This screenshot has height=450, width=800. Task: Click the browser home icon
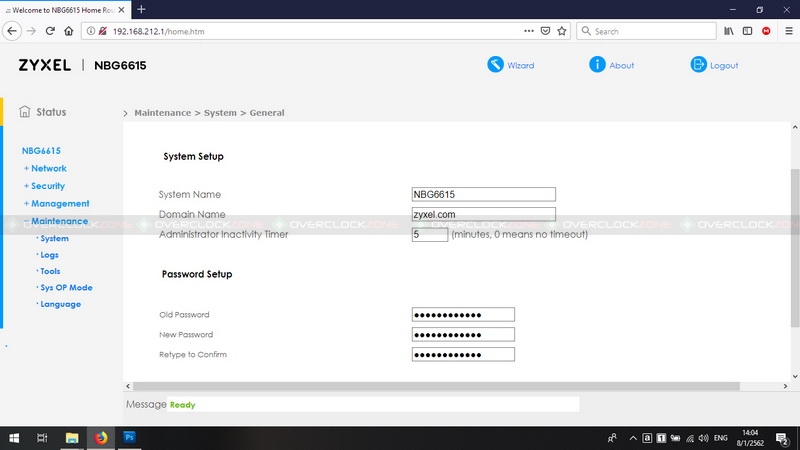(68, 31)
